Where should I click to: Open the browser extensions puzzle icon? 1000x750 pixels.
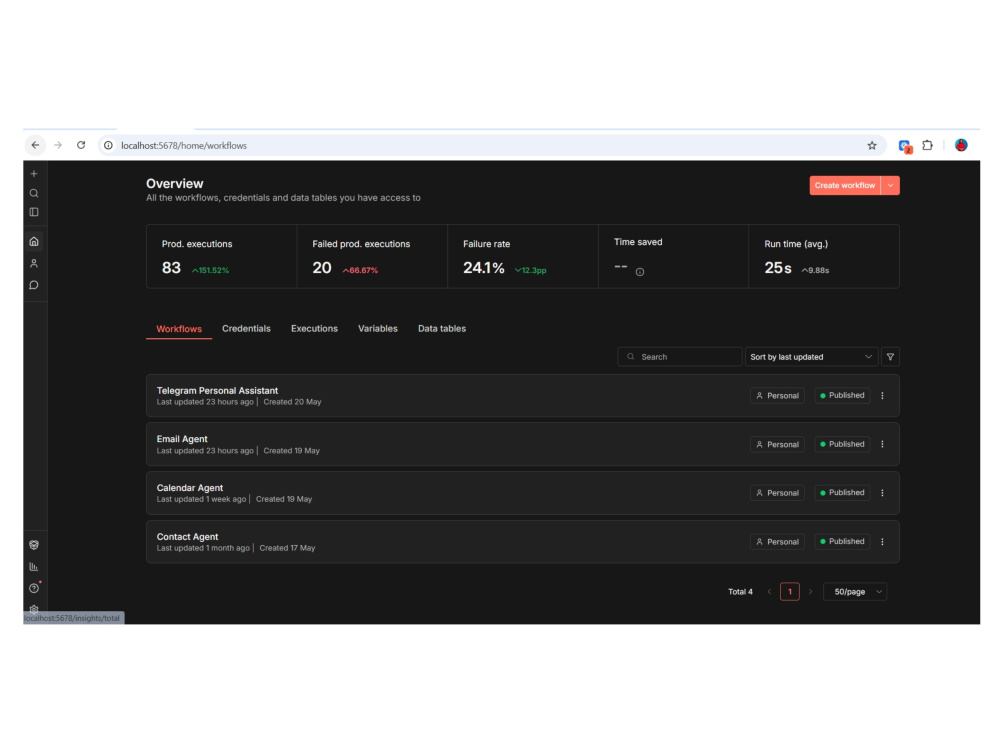927,145
